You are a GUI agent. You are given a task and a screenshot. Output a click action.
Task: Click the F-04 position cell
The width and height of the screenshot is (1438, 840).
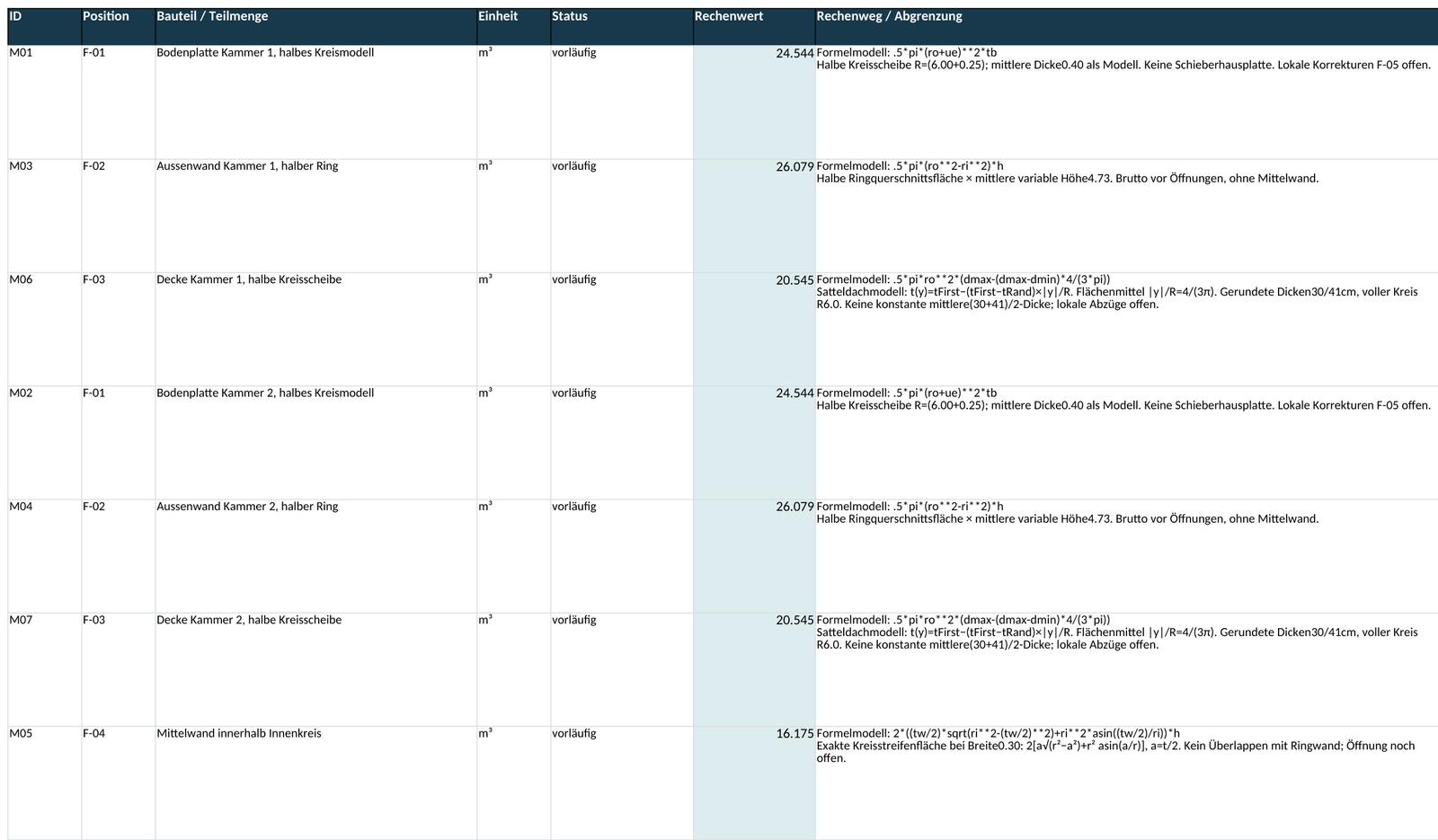[118, 783]
